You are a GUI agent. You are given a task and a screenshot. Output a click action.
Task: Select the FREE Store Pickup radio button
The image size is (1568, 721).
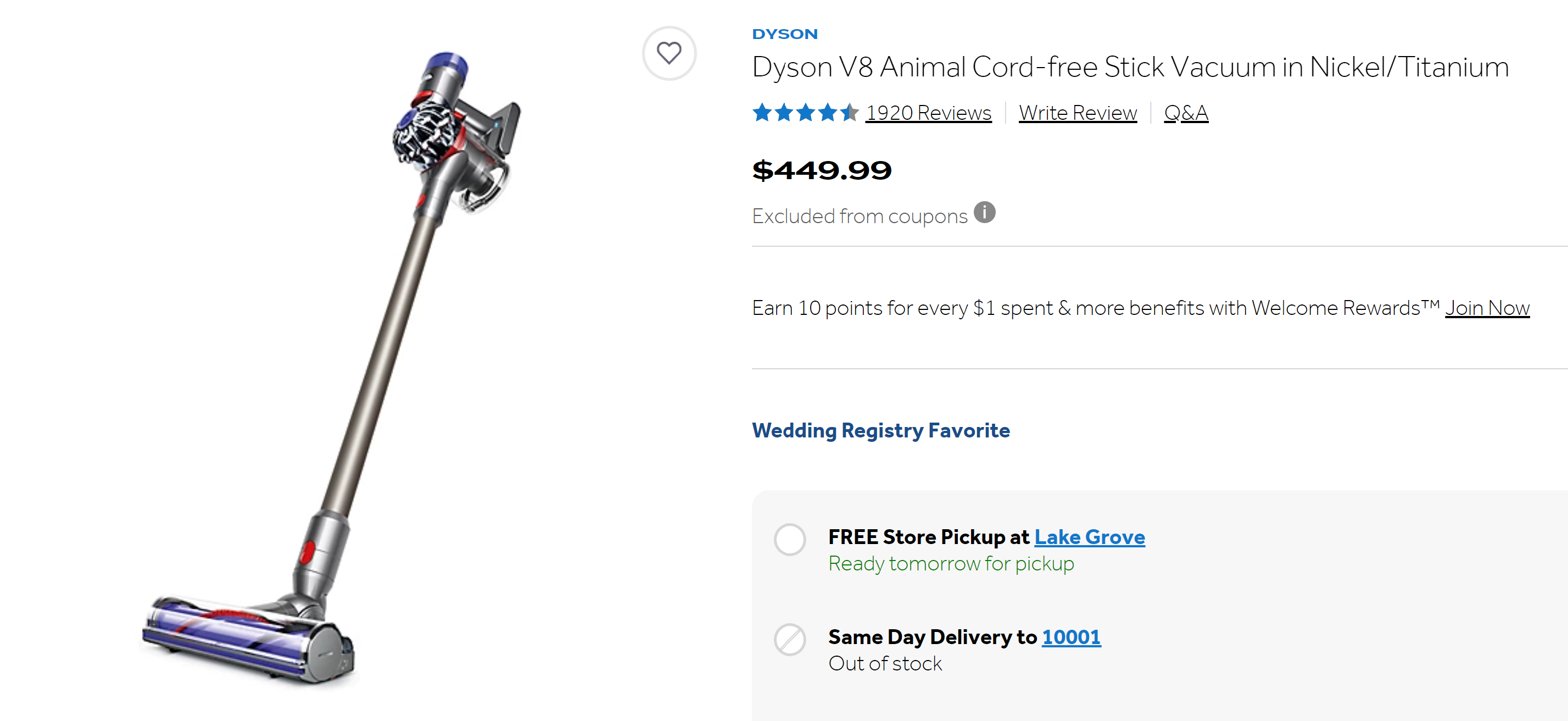point(789,539)
